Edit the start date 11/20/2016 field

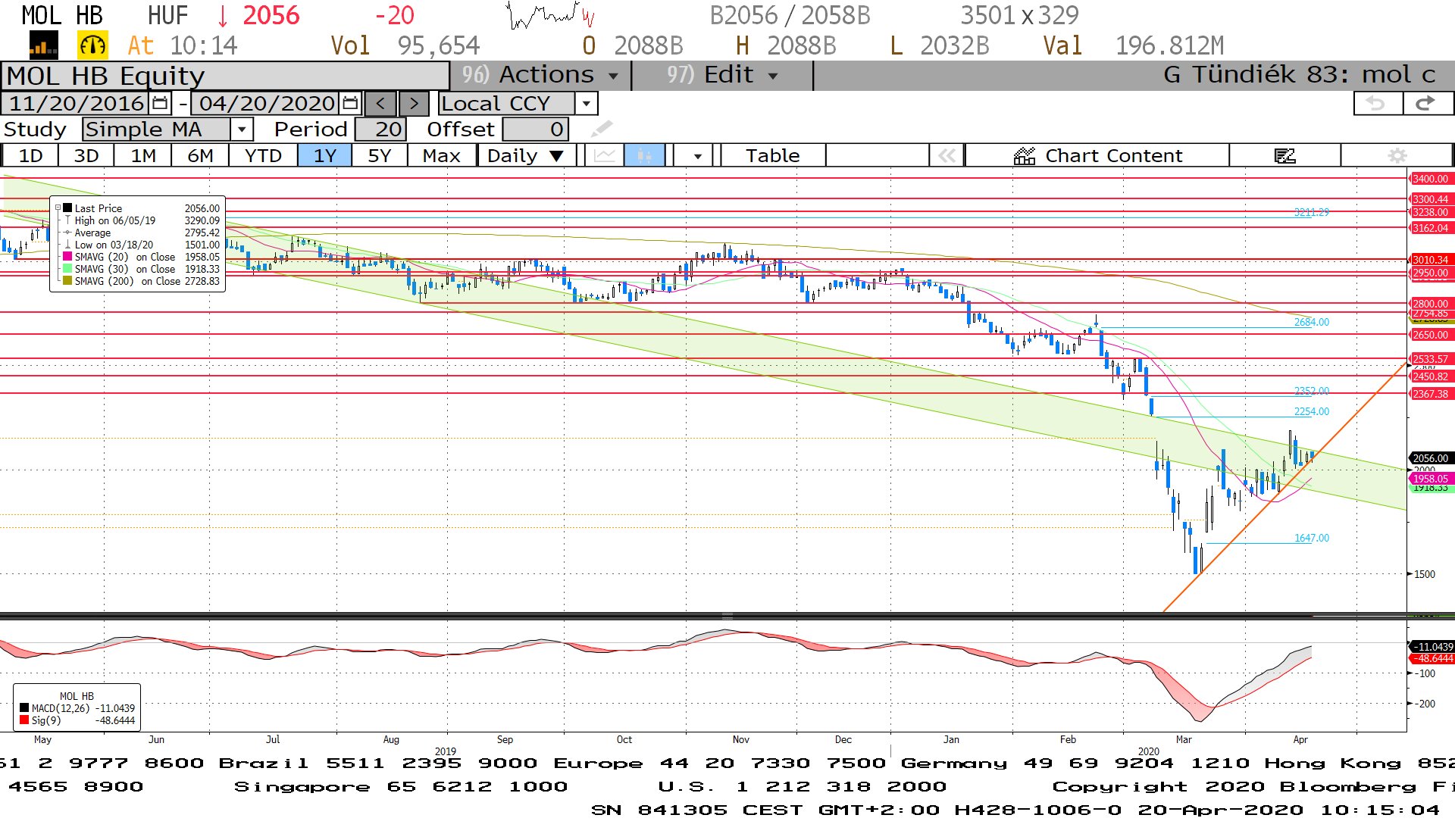click(x=77, y=103)
